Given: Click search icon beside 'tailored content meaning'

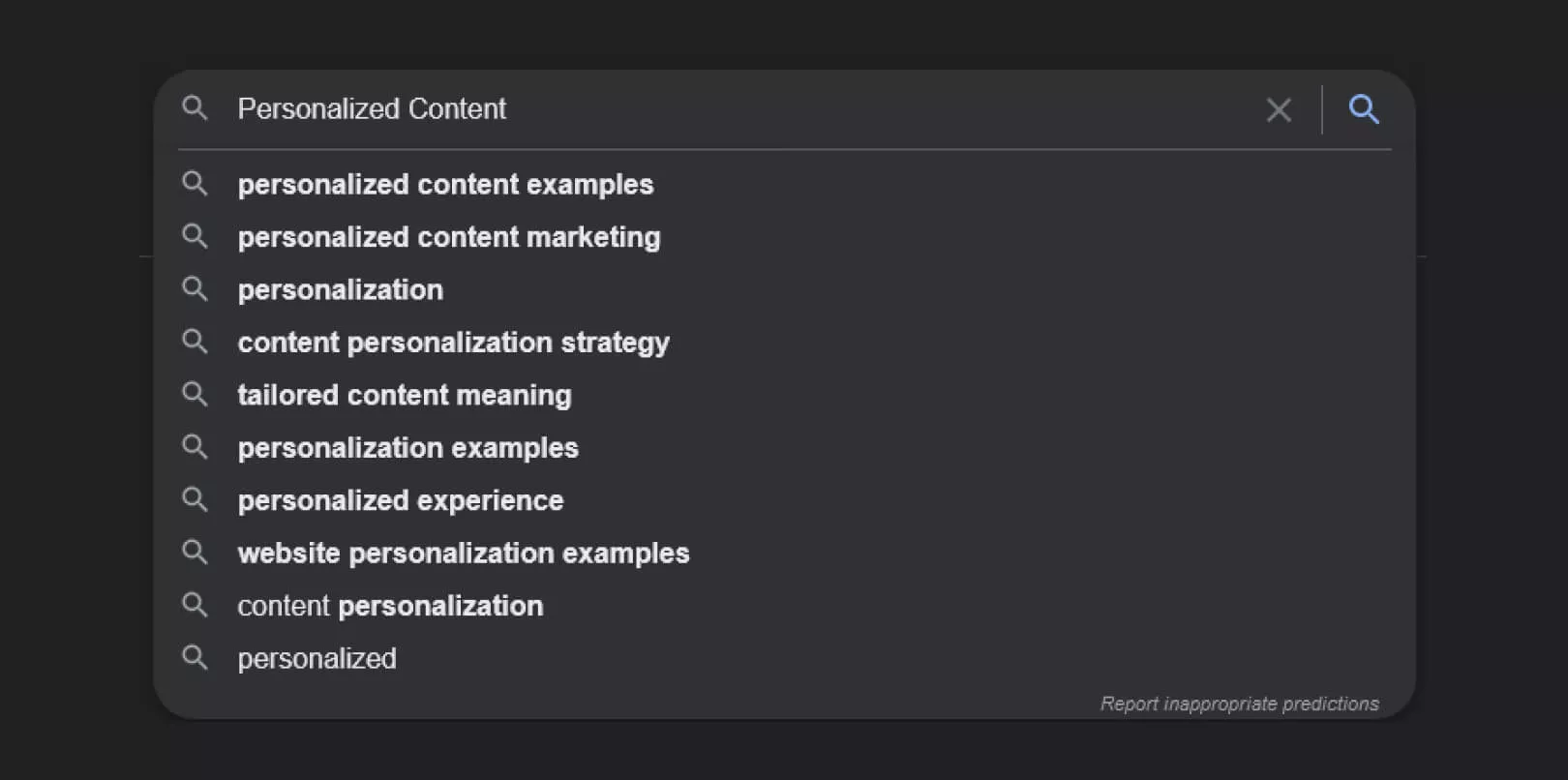Looking at the screenshot, I should [x=195, y=395].
